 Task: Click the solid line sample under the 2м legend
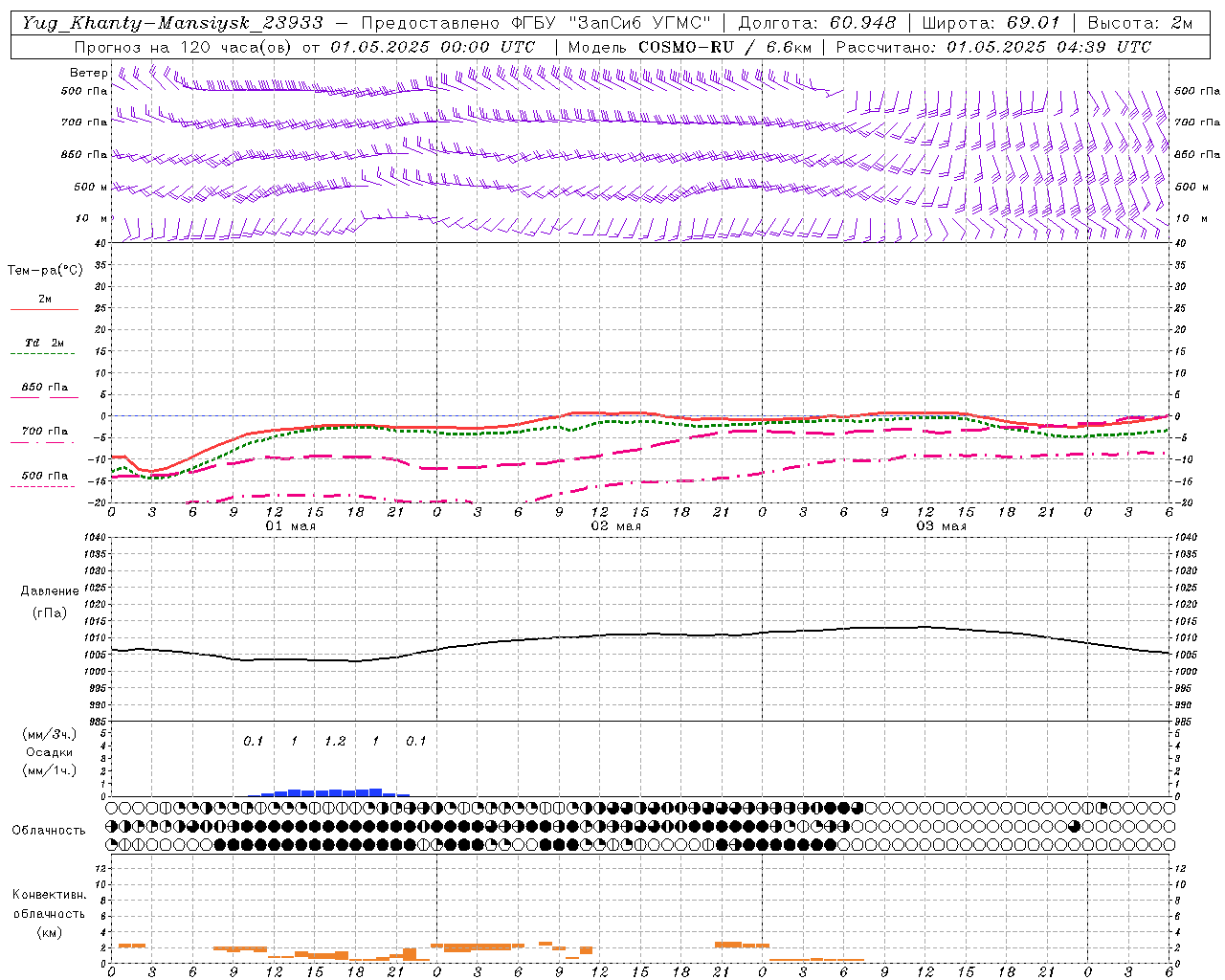44,309
